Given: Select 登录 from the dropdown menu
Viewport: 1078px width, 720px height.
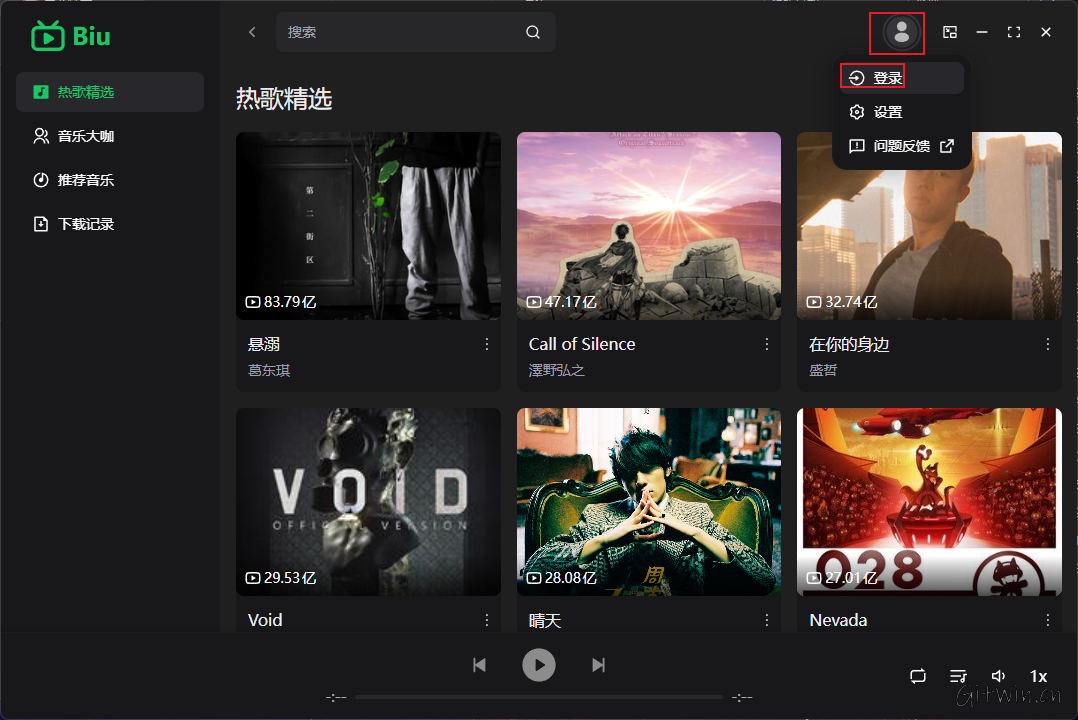Looking at the screenshot, I should click(887, 78).
